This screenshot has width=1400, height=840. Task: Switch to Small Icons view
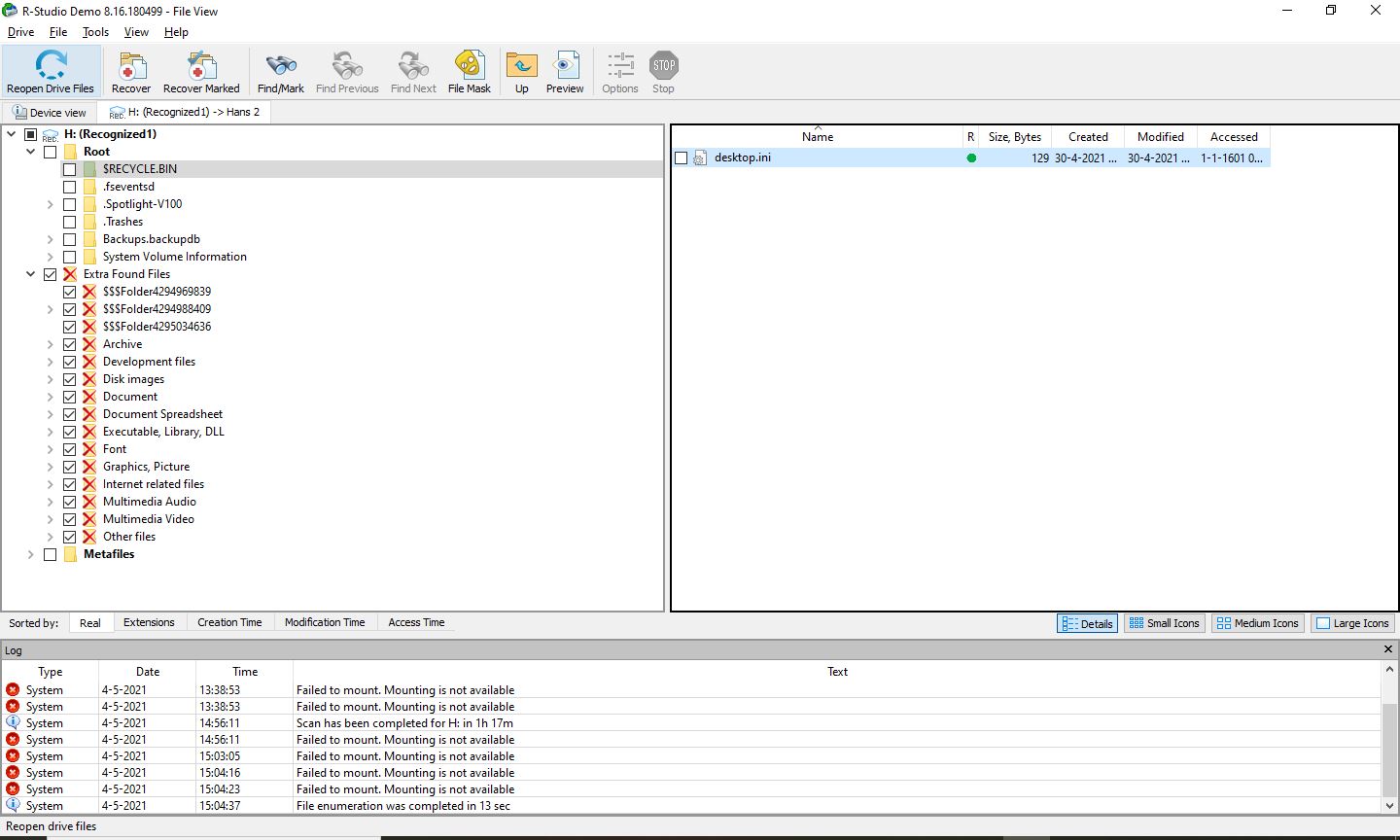click(1165, 623)
